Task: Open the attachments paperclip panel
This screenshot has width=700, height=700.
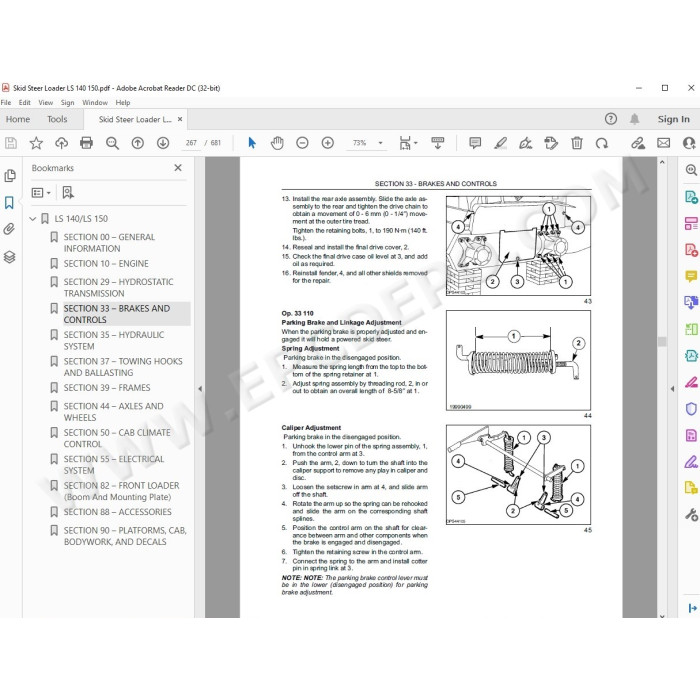Action: pyautogui.click(x=9, y=229)
